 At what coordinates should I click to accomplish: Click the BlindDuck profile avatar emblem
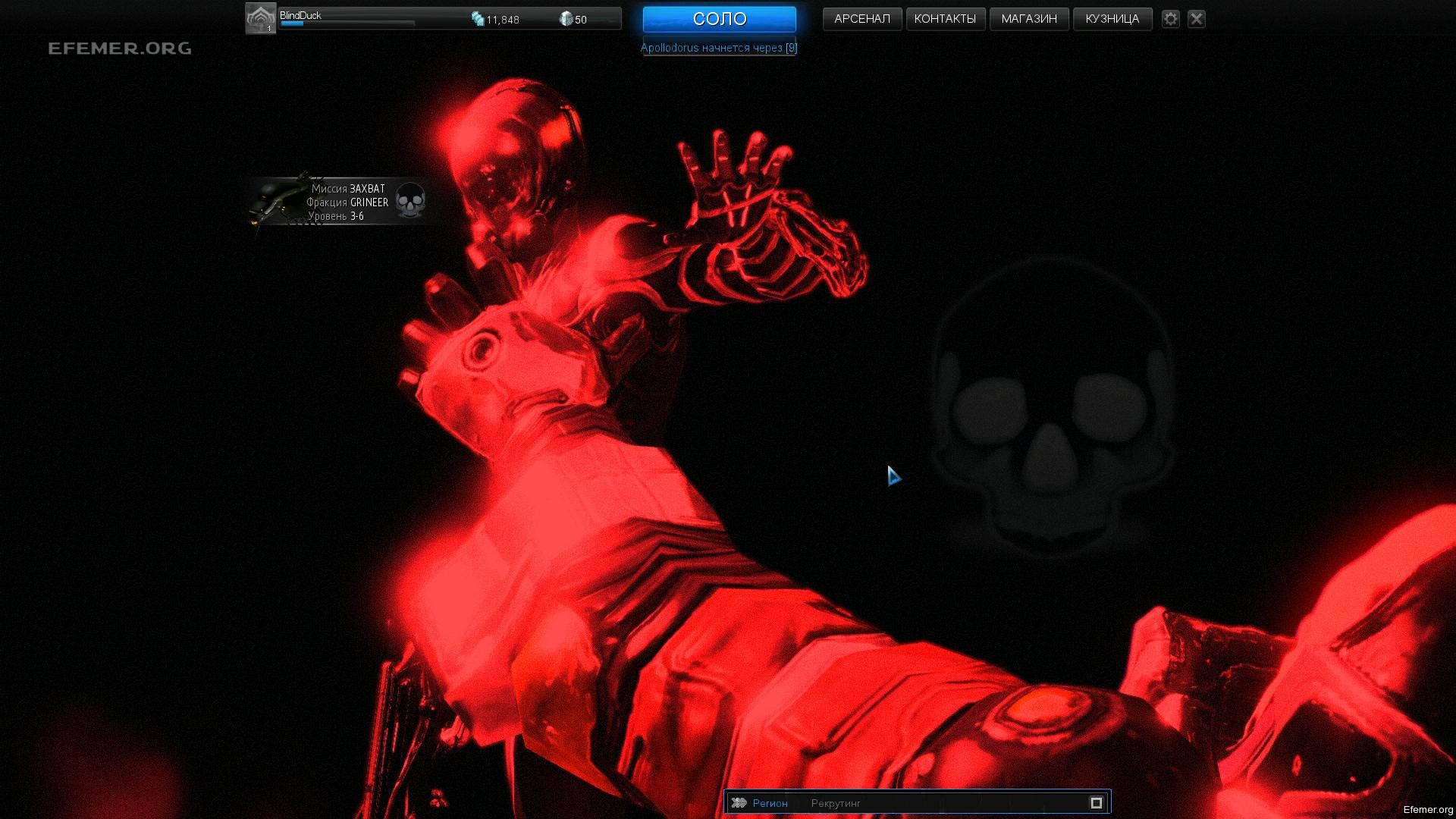pos(260,18)
